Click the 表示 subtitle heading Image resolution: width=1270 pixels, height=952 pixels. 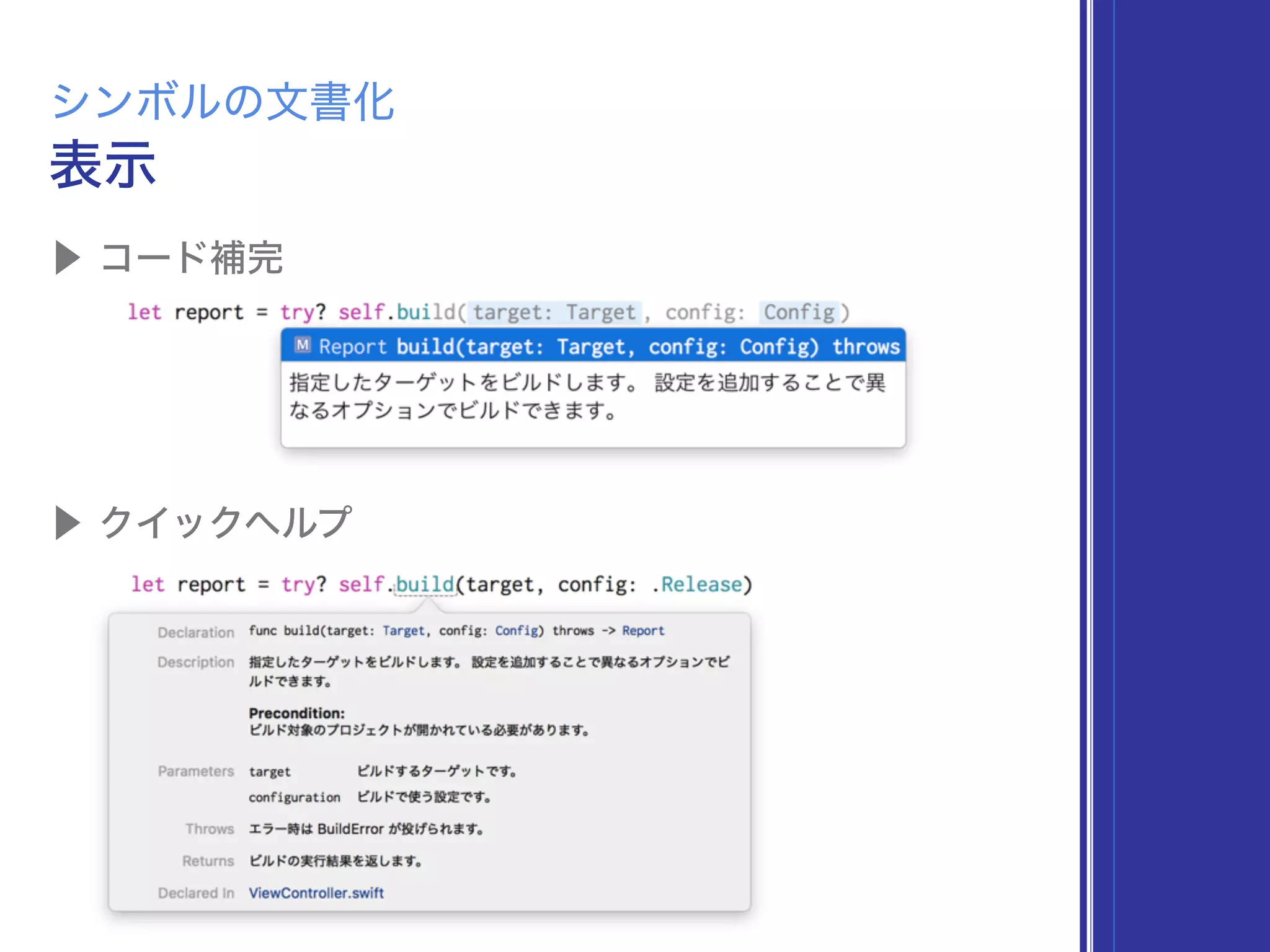pos(103,164)
